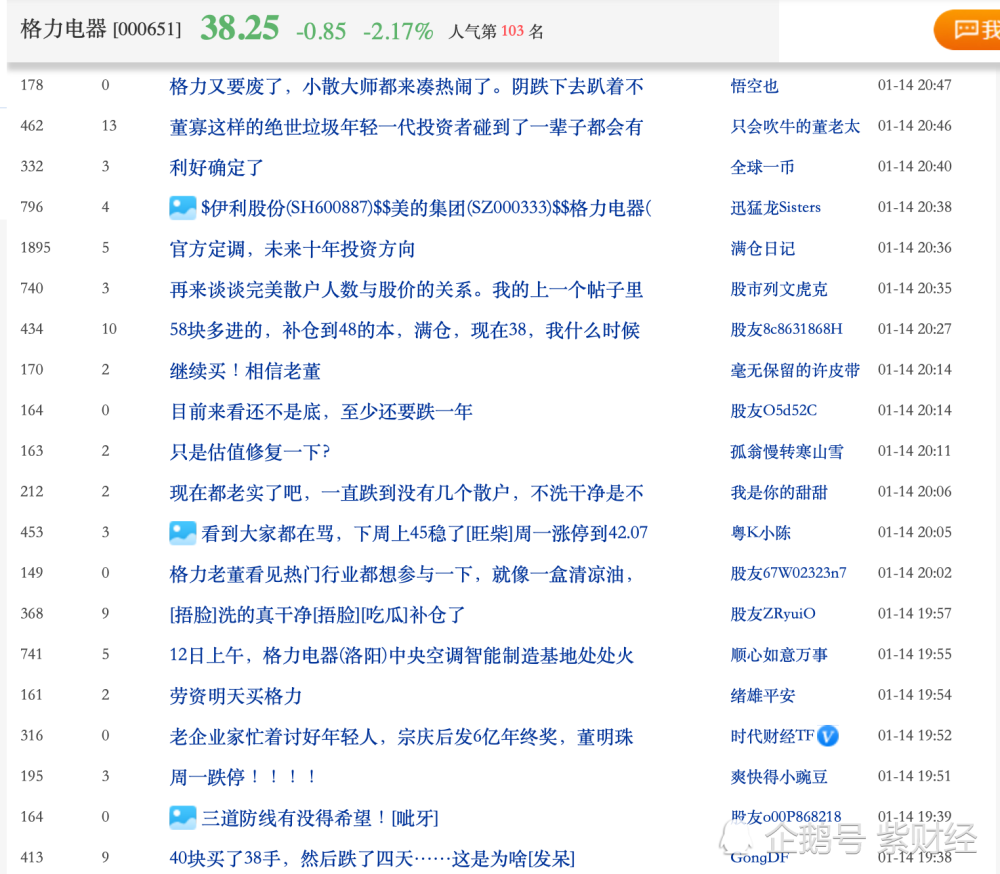1000x874 pixels.
Task: Visit author 孤翁慢转寒山雪's profile
Action: tap(786, 452)
